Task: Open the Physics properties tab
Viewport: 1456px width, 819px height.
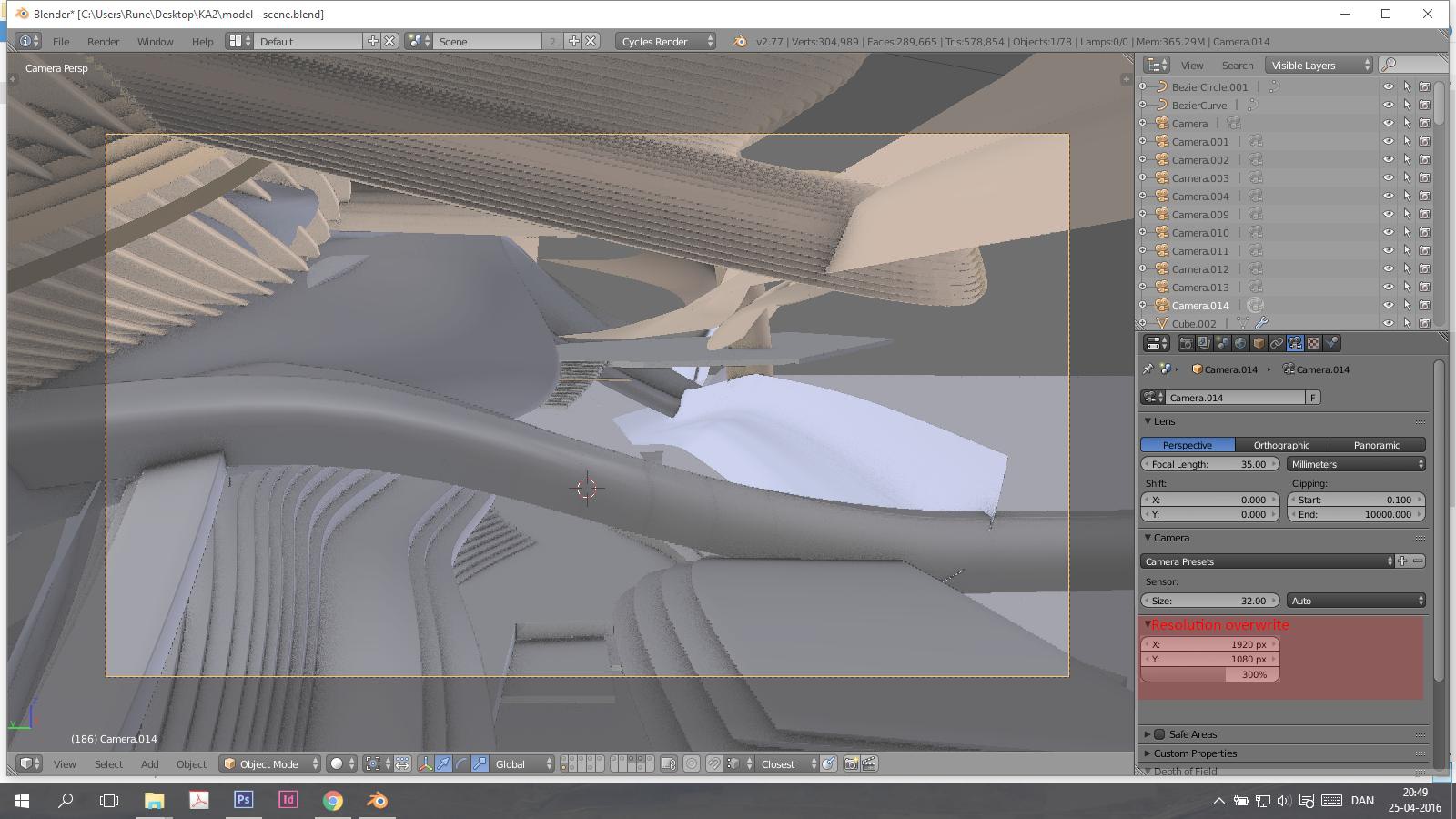Action: (x=1331, y=343)
